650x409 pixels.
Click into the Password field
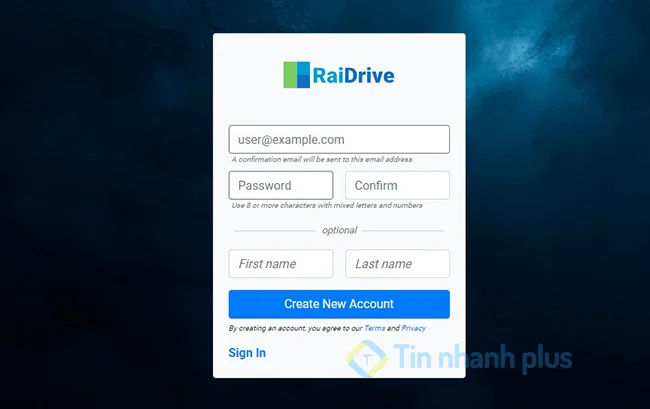(x=281, y=185)
